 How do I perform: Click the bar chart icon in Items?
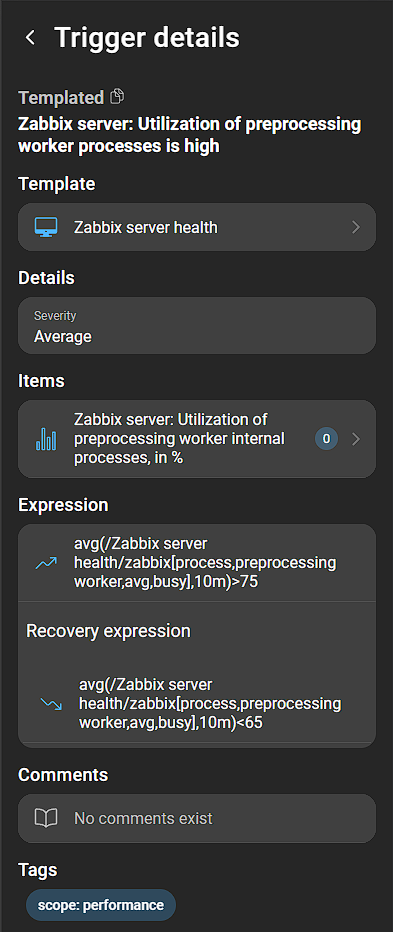tap(46, 439)
